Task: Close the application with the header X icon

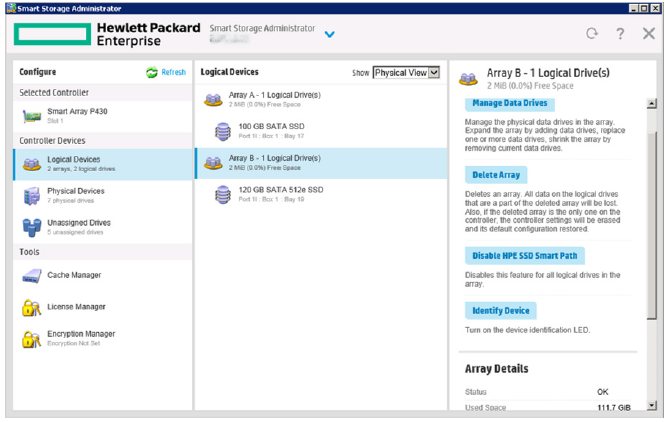Action: click(x=649, y=34)
